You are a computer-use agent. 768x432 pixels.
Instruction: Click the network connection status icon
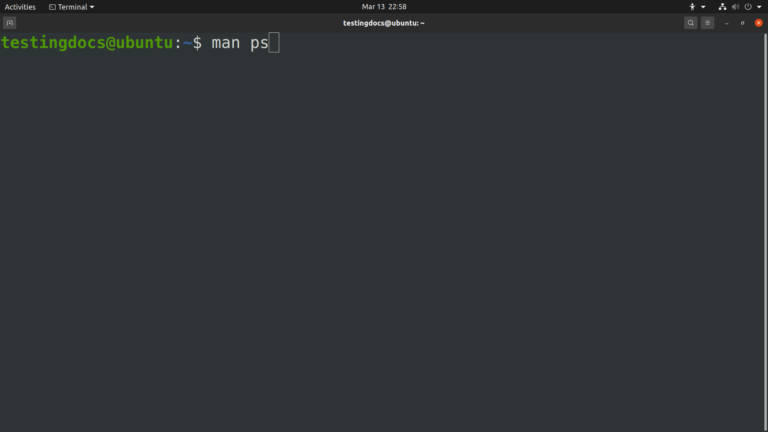pos(722,7)
